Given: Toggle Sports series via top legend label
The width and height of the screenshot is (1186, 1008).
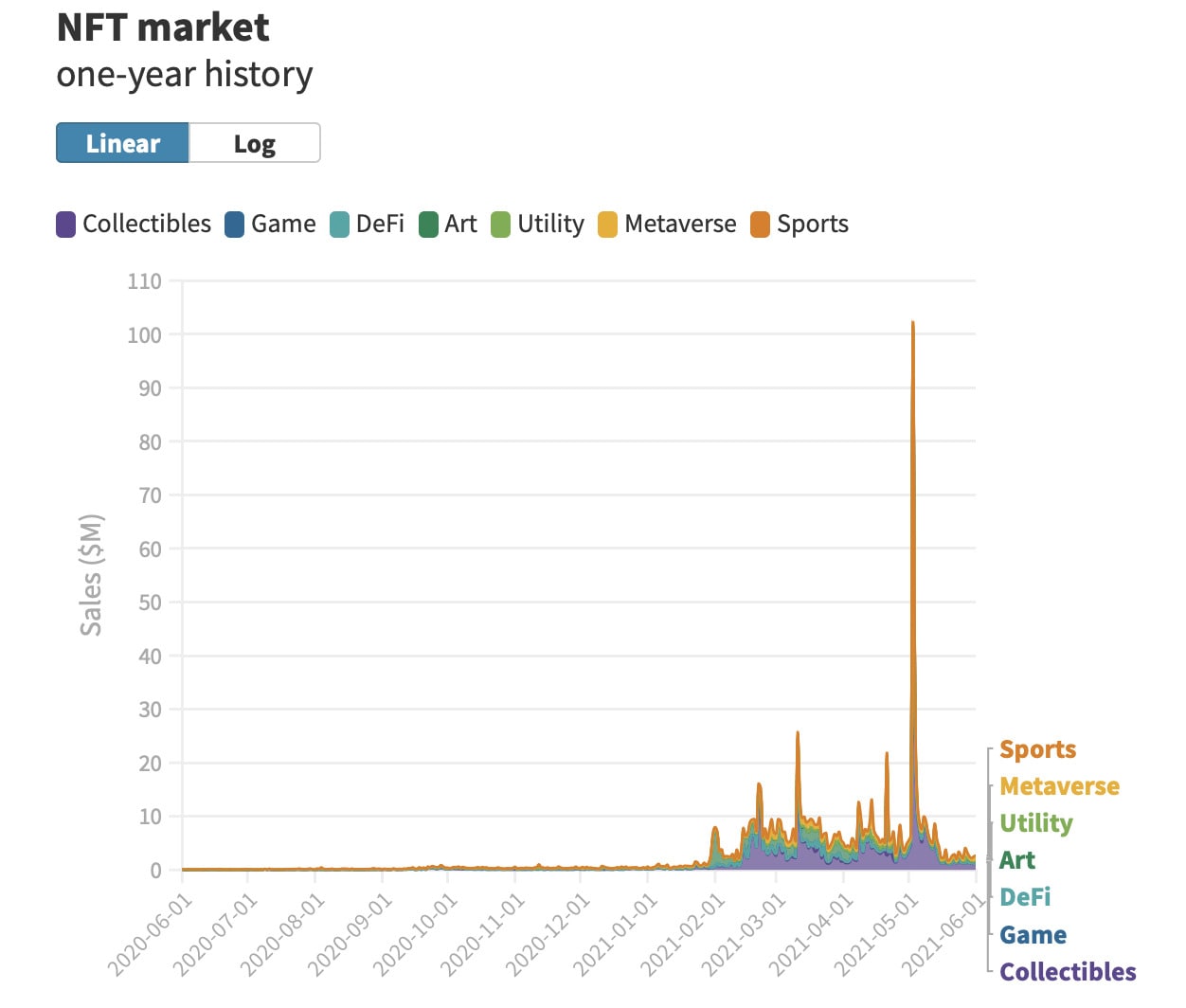Looking at the screenshot, I should [813, 225].
